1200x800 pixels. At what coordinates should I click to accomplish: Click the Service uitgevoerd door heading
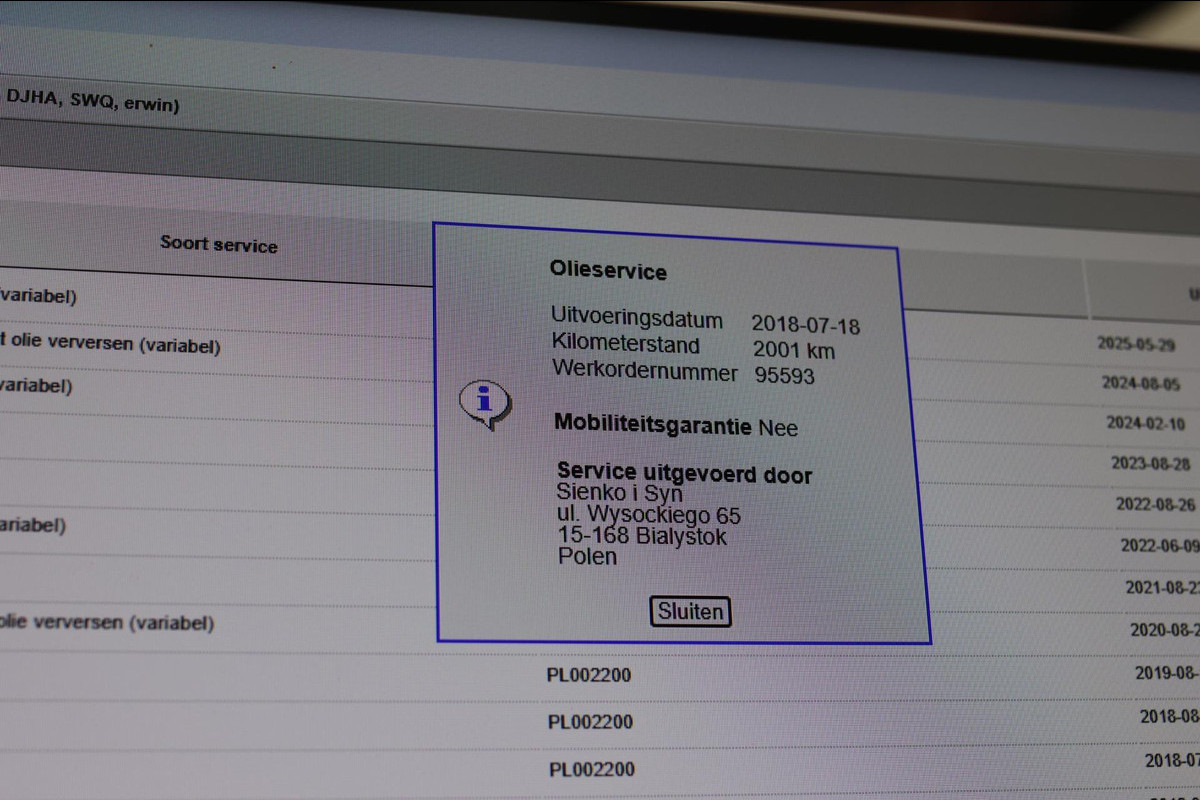(x=684, y=473)
